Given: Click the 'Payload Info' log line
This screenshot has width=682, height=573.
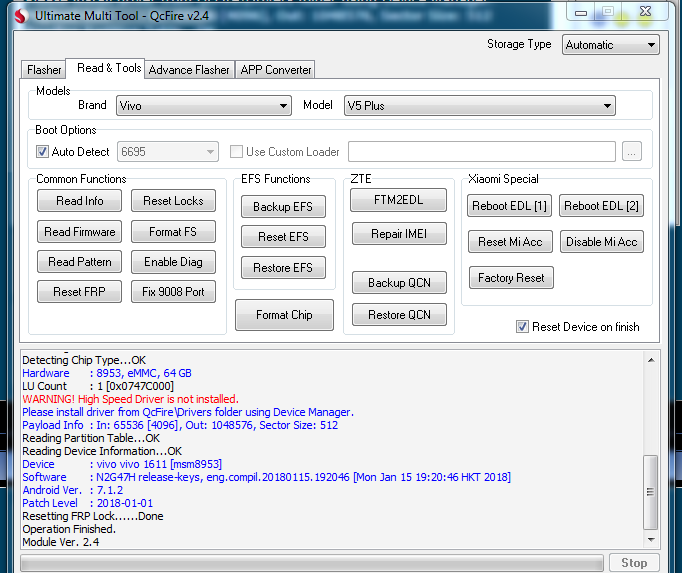Looking at the screenshot, I should tap(180, 425).
